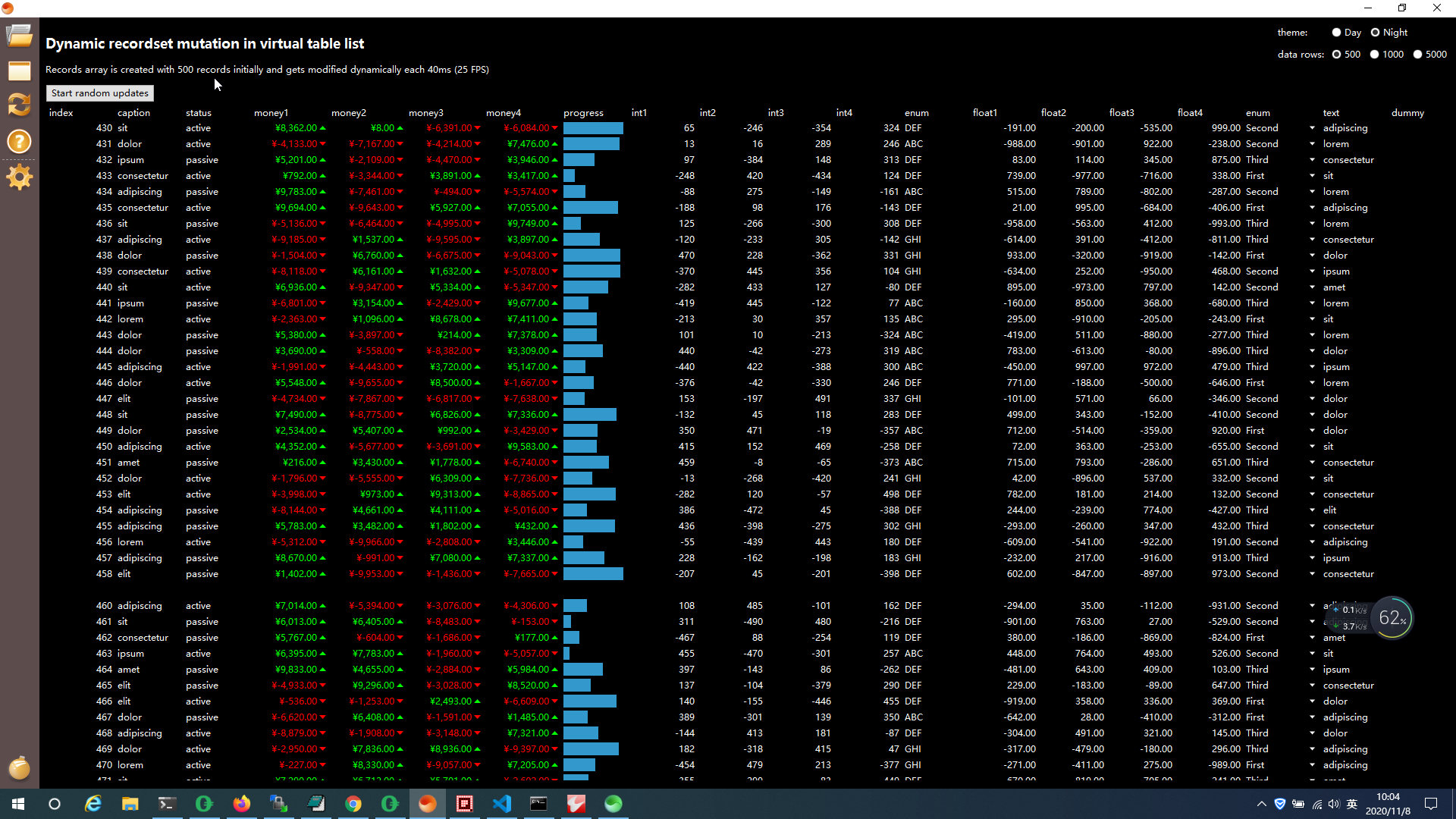Expand the enum dropdown in row 430
Viewport: 1456px width, 819px height.
(1312, 128)
